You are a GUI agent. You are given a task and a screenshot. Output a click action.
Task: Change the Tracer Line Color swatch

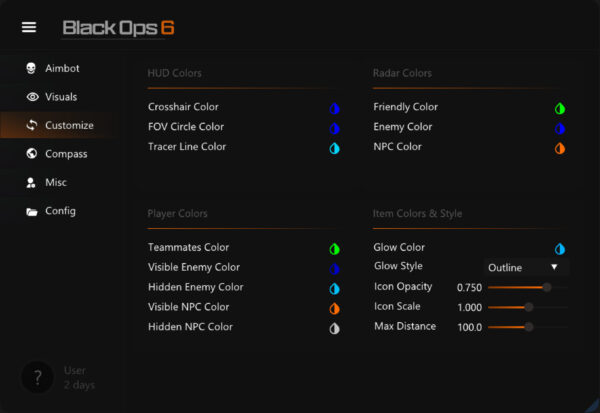[x=335, y=148]
